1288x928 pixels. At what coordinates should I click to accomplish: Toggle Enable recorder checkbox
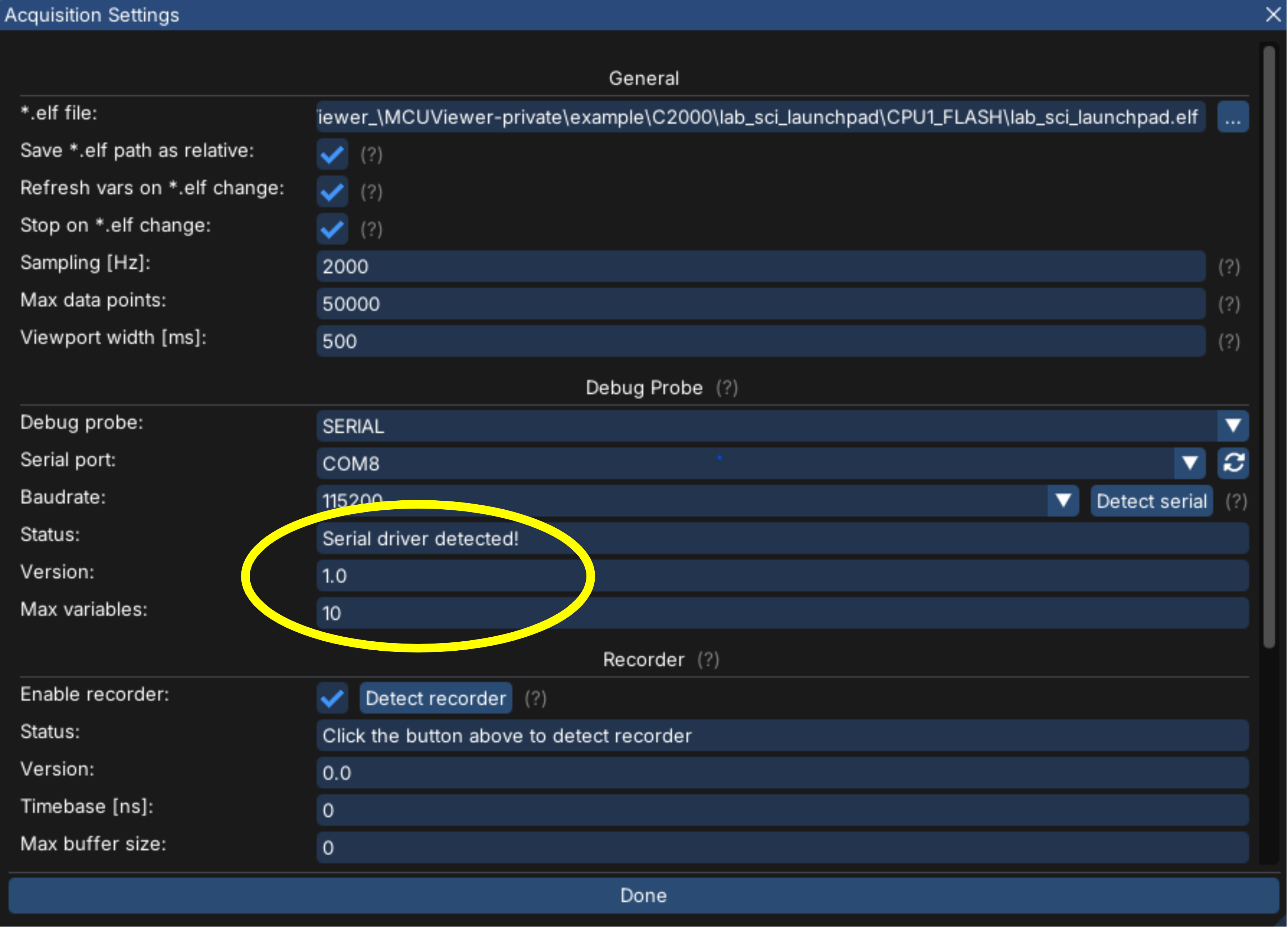pos(332,698)
